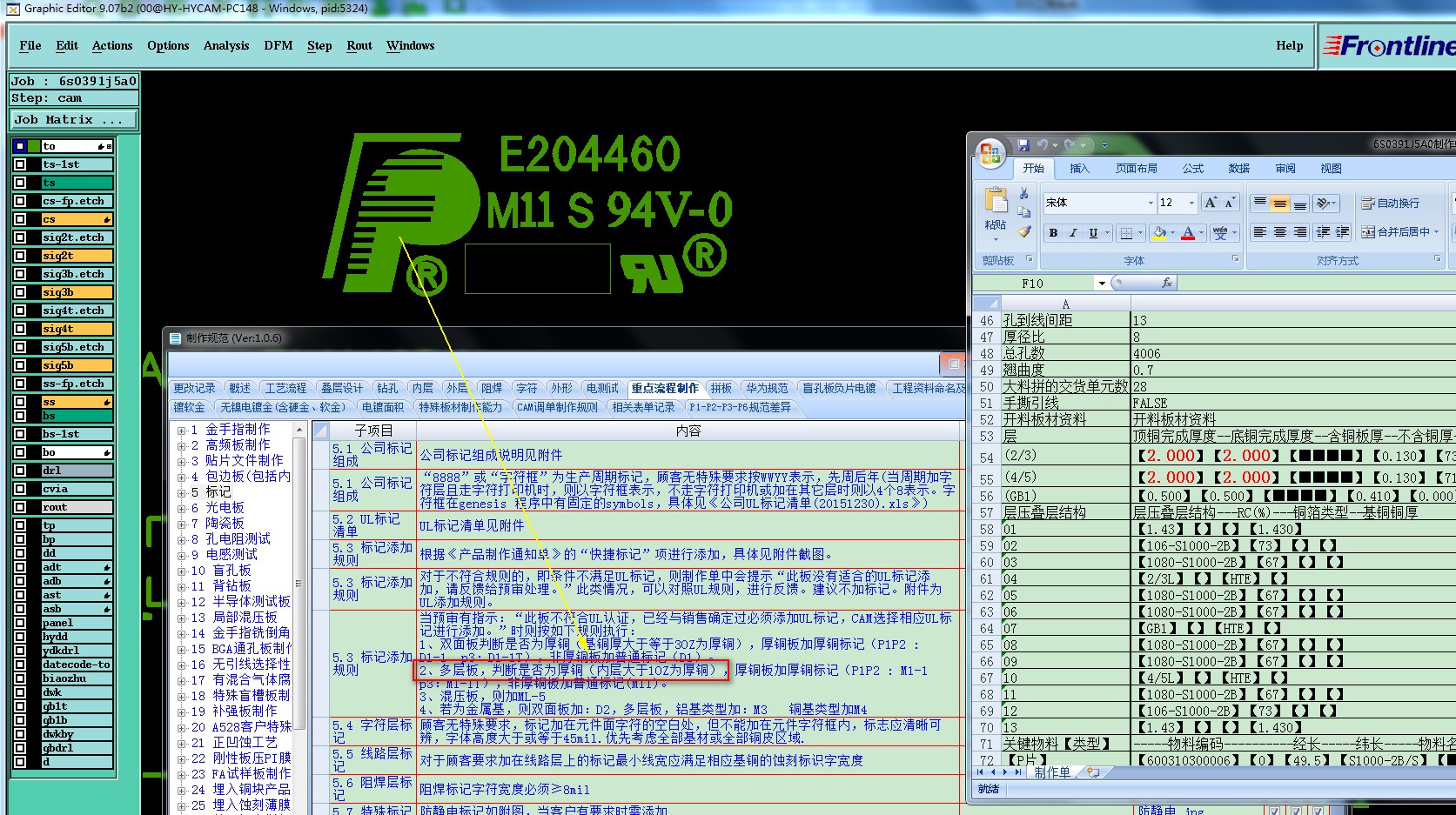The height and width of the screenshot is (815, 1456).
Task: Open the DFM menu
Action: (278, 46)
